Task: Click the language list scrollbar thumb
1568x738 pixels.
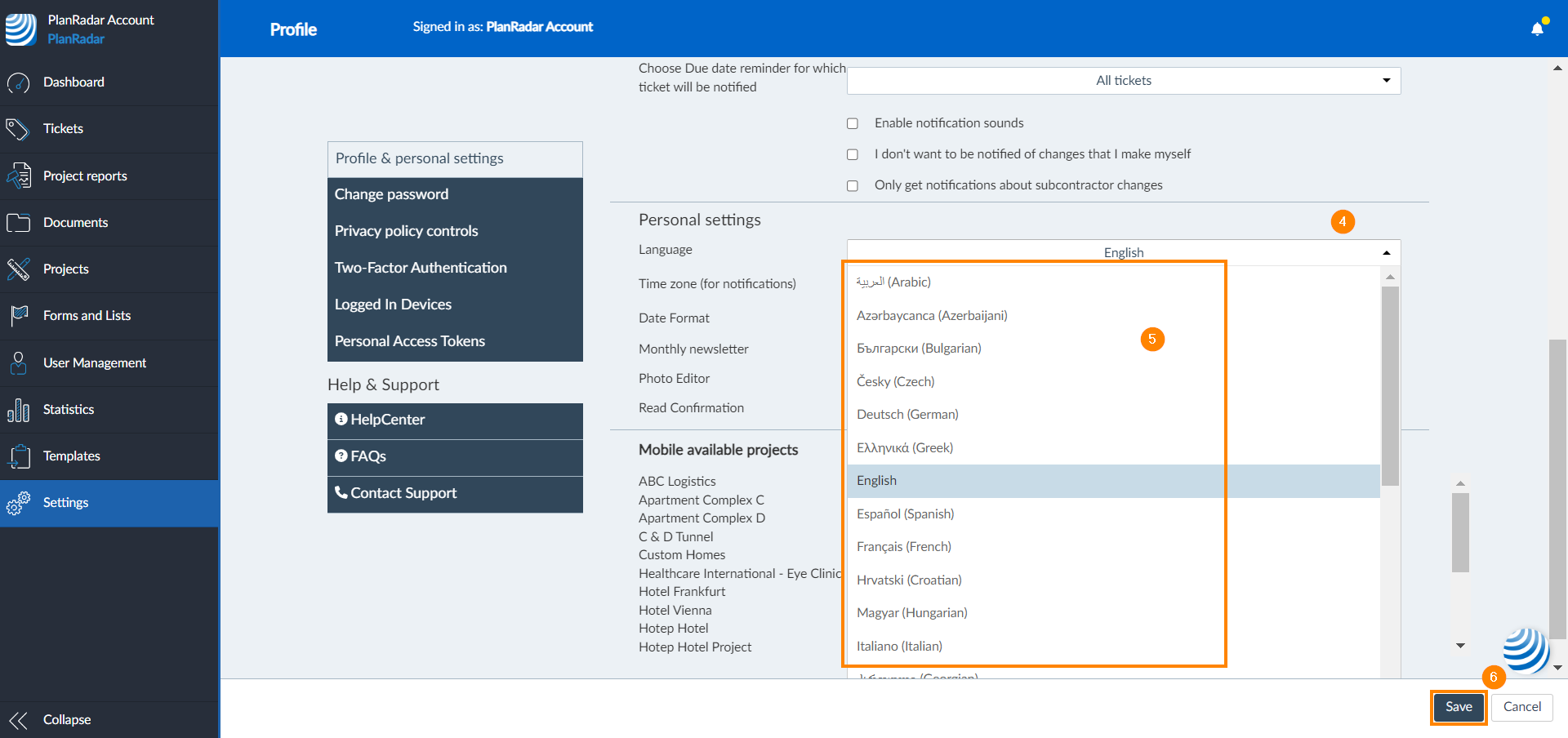Action: coord(1390,384)
